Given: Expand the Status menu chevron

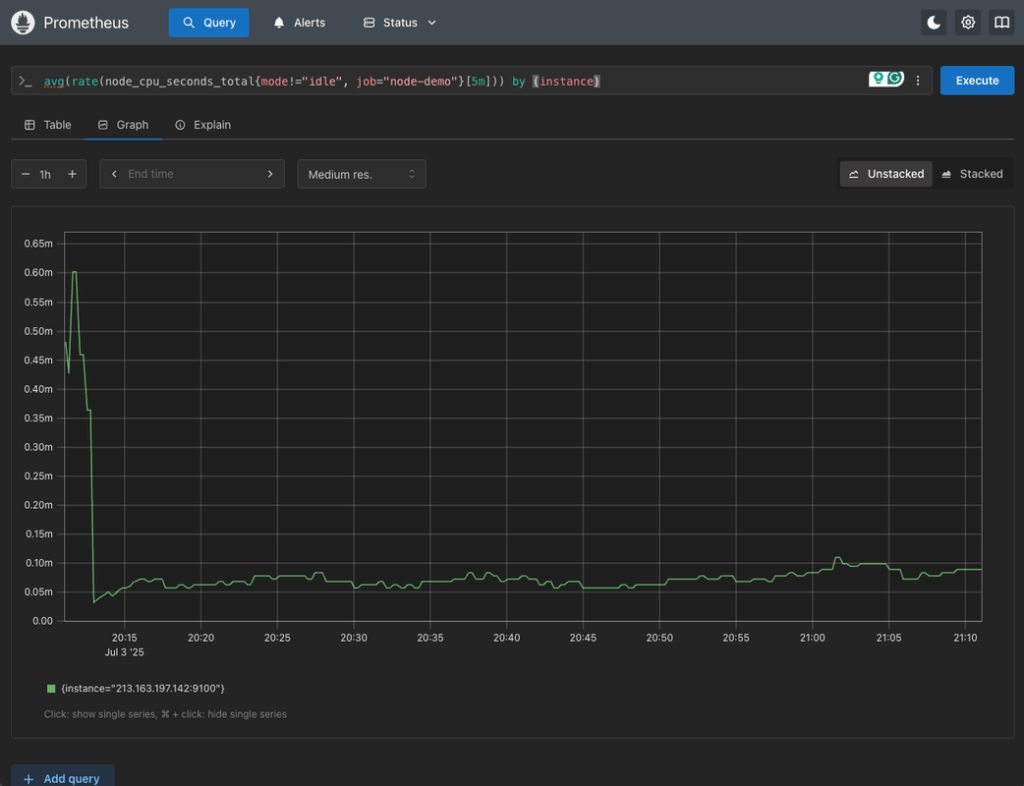Looking at the screenshot, I should [x=431, y=22].
